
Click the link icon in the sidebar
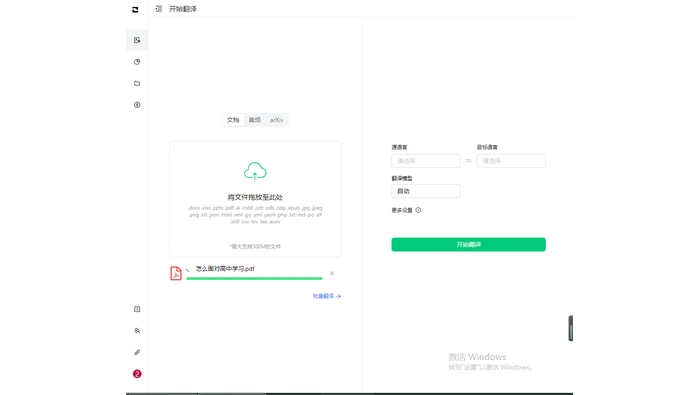click(x=137, y=352)
